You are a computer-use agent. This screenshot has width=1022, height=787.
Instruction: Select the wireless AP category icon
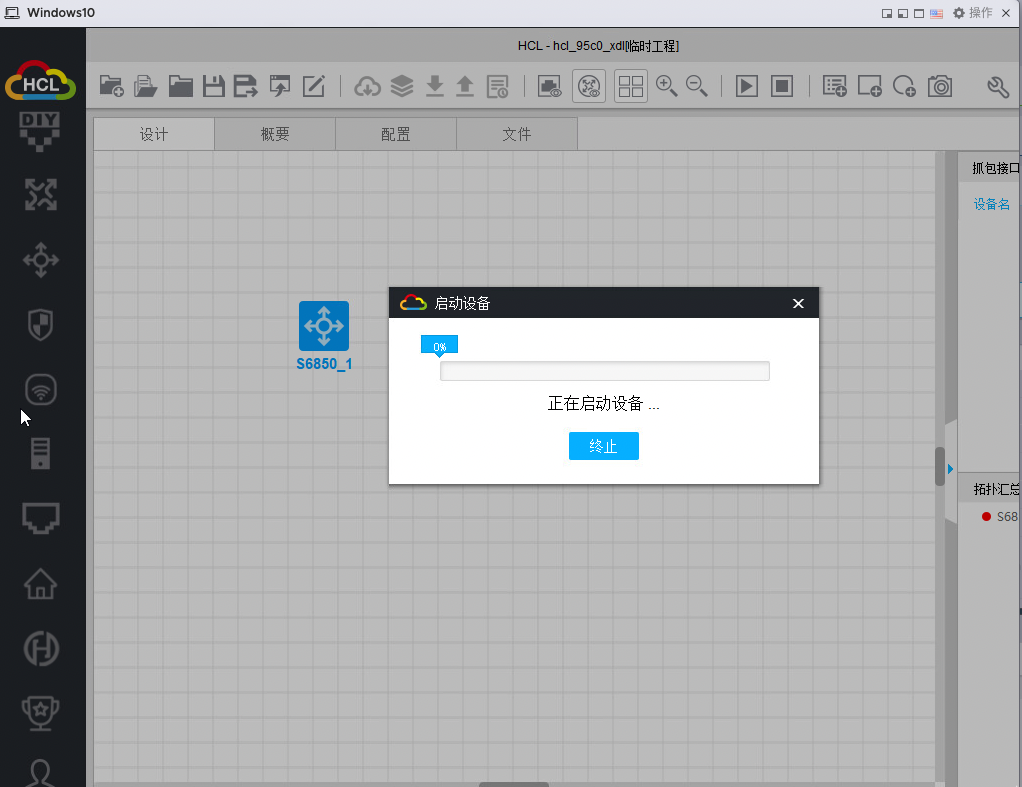[40, 389]
